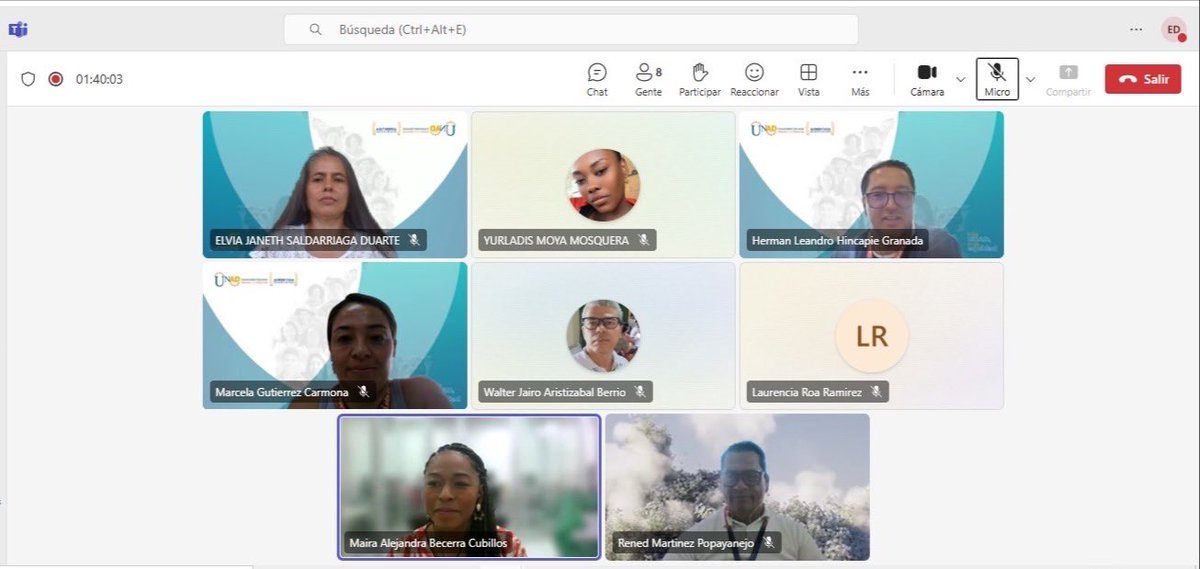This screenshot has width=1200, height=569.
Task: Select Herman Leandro Hincapie Granada video tile
Action: 871,184
